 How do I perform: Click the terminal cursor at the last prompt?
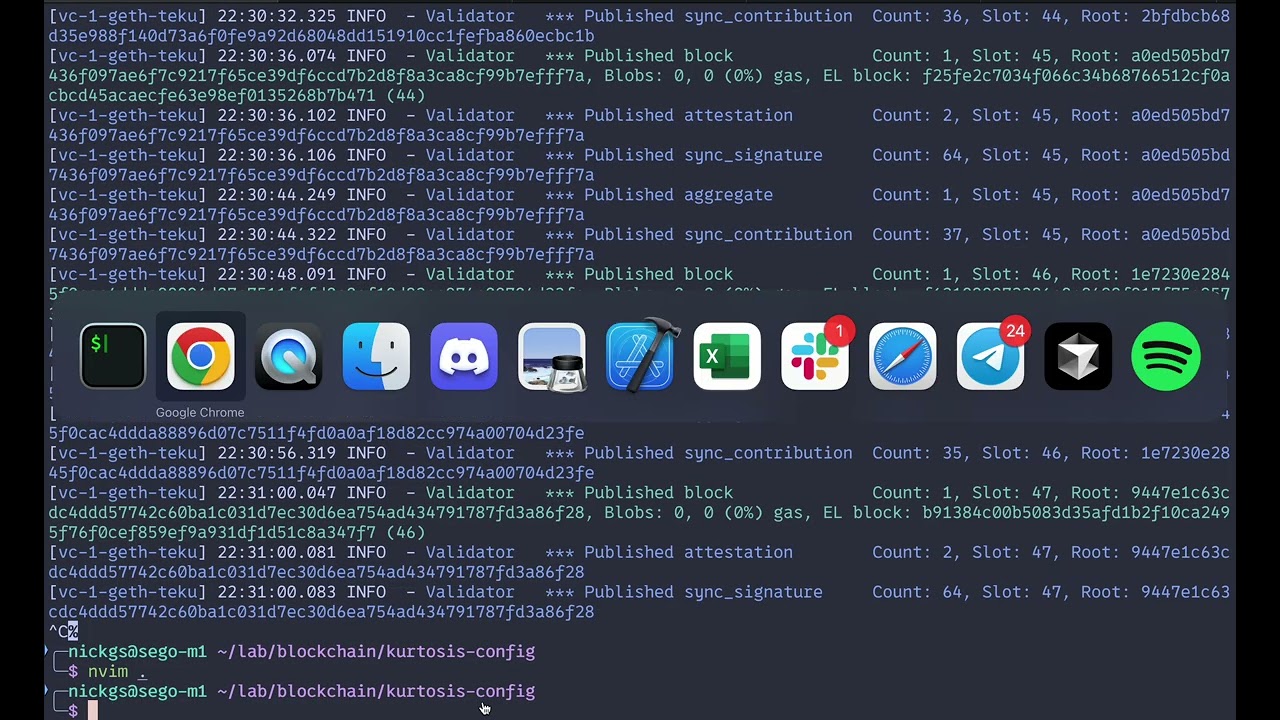[92, 711]
